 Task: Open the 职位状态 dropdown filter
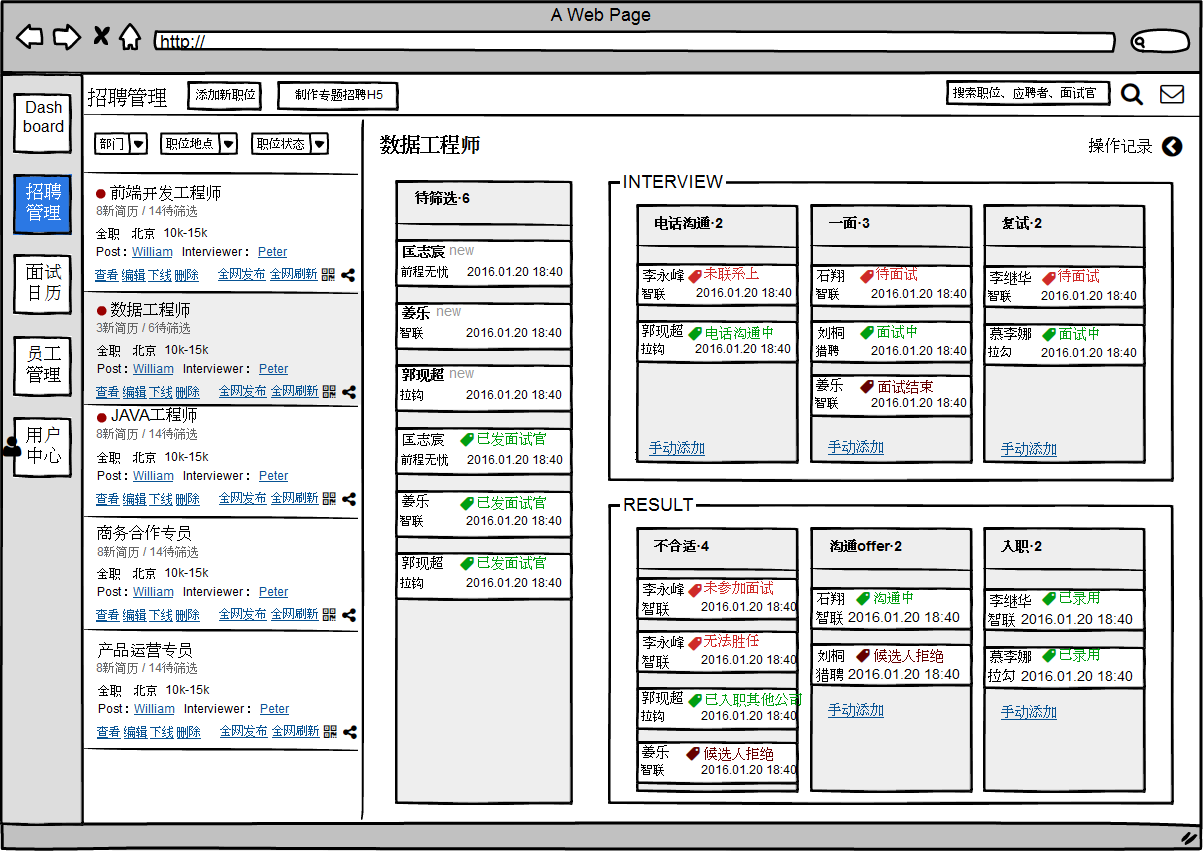pyautogui.click(x=289, y=144)
